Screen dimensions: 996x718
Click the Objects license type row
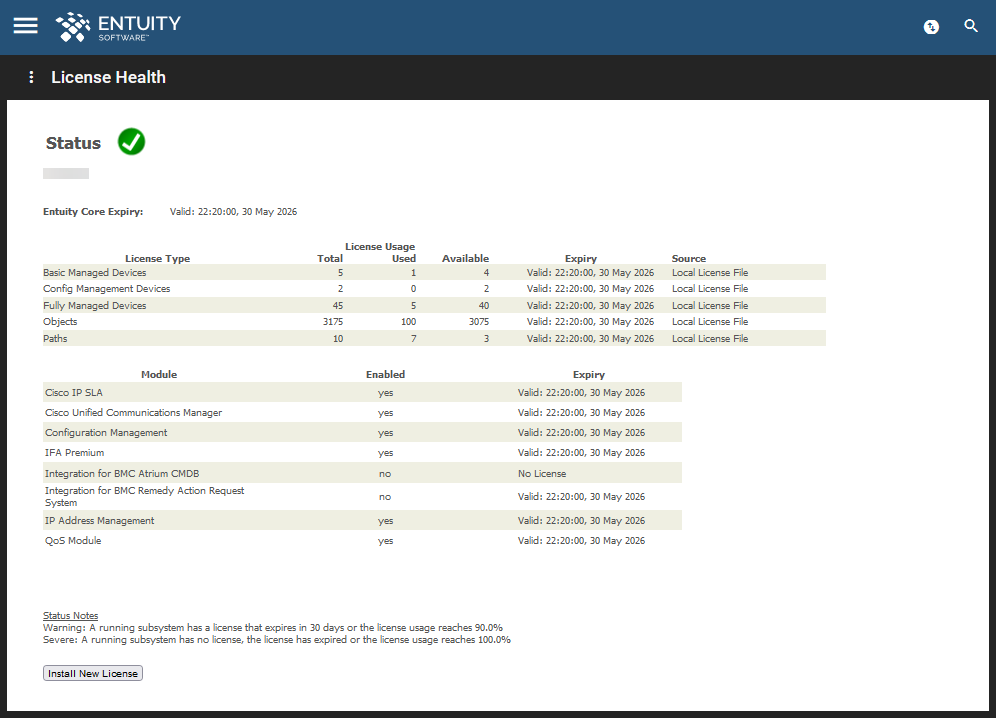click(434, 322)
